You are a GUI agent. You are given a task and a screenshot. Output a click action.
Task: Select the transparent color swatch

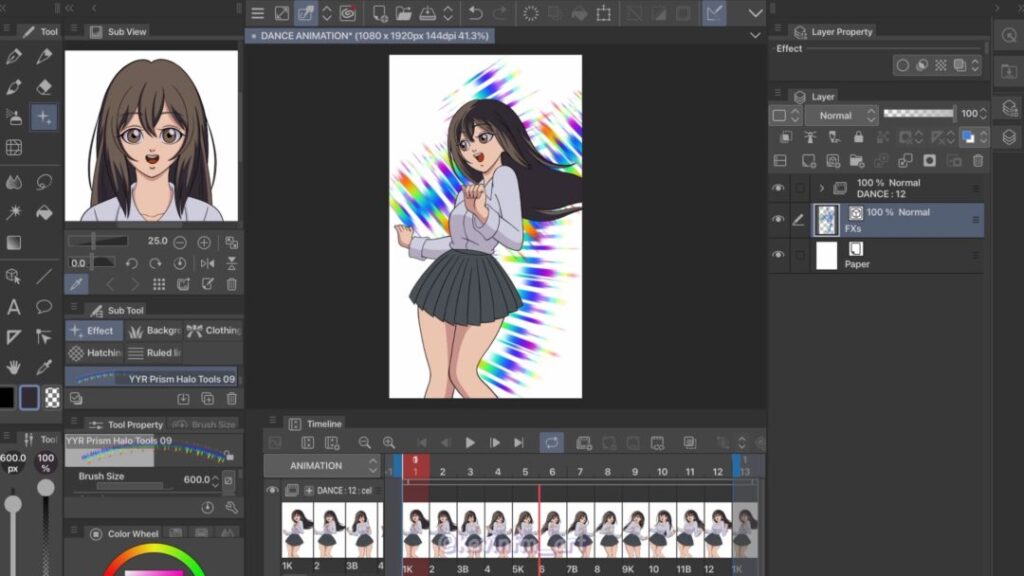[52, 398]
